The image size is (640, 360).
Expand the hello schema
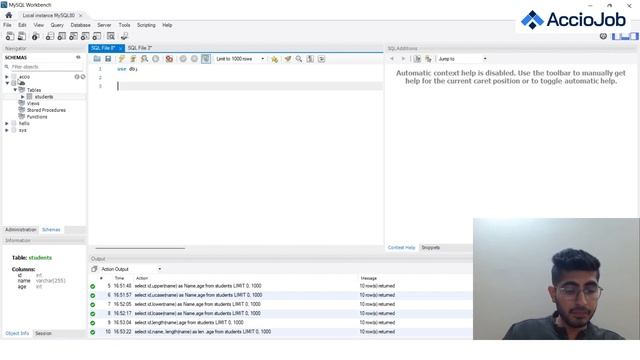click(x=7, y=123)
